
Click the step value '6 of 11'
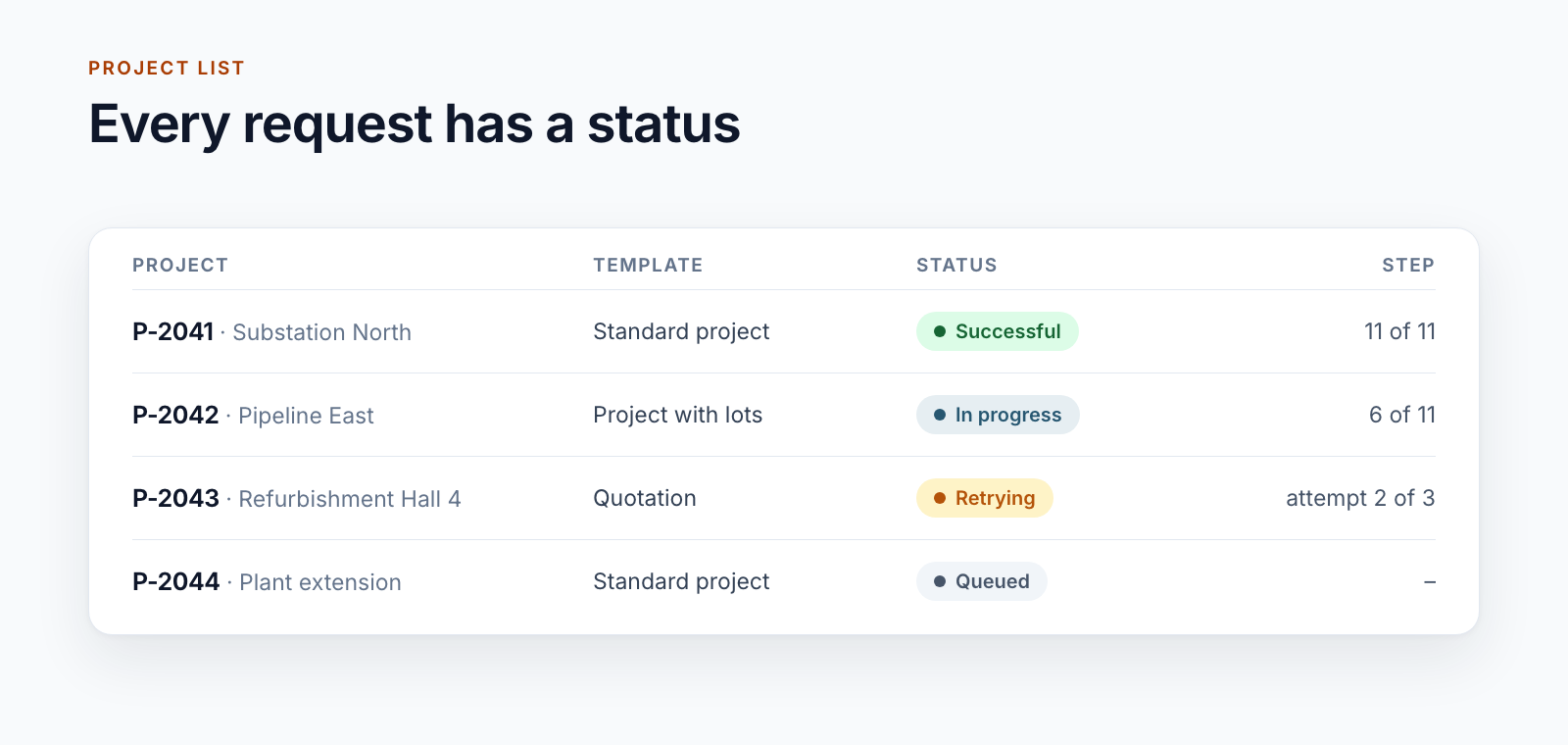pyautogui.click(x=1402, y=415)
